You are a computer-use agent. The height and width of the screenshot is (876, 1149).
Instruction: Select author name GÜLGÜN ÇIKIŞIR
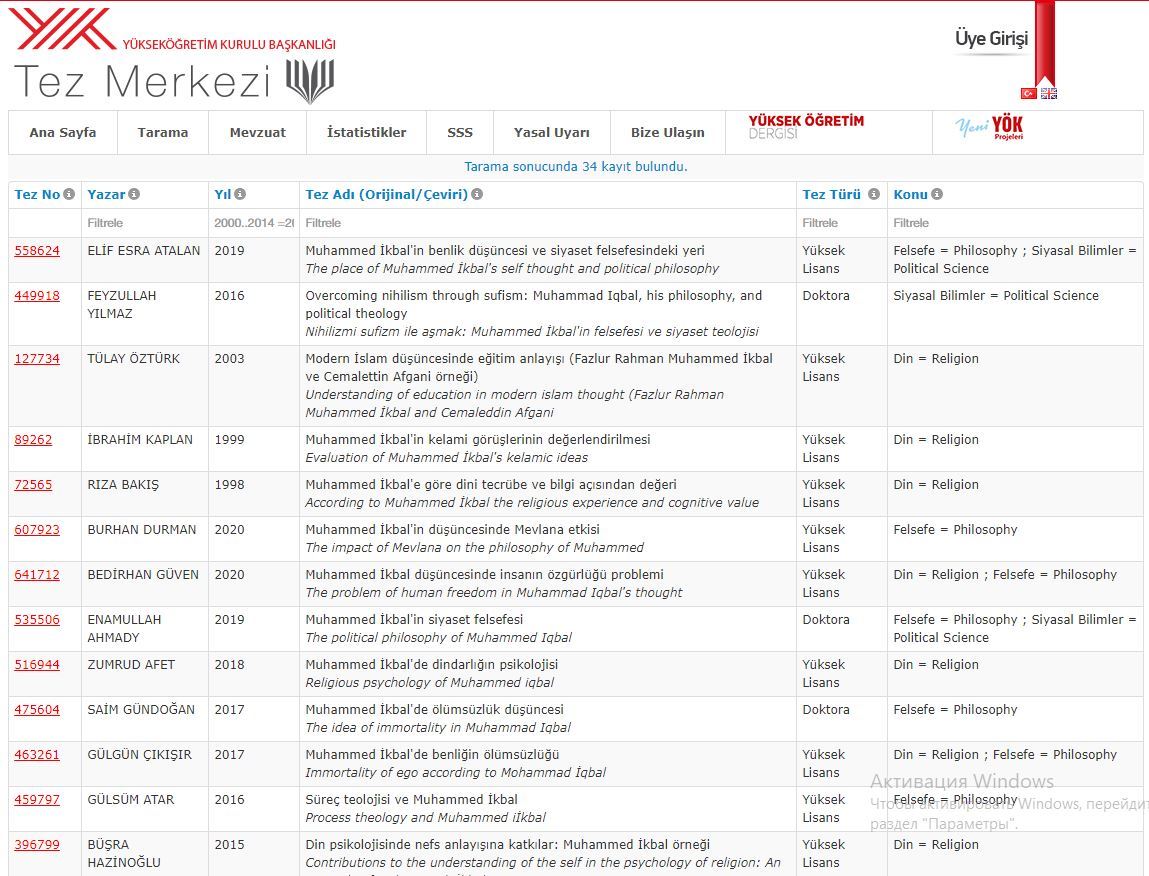point(140,755)
